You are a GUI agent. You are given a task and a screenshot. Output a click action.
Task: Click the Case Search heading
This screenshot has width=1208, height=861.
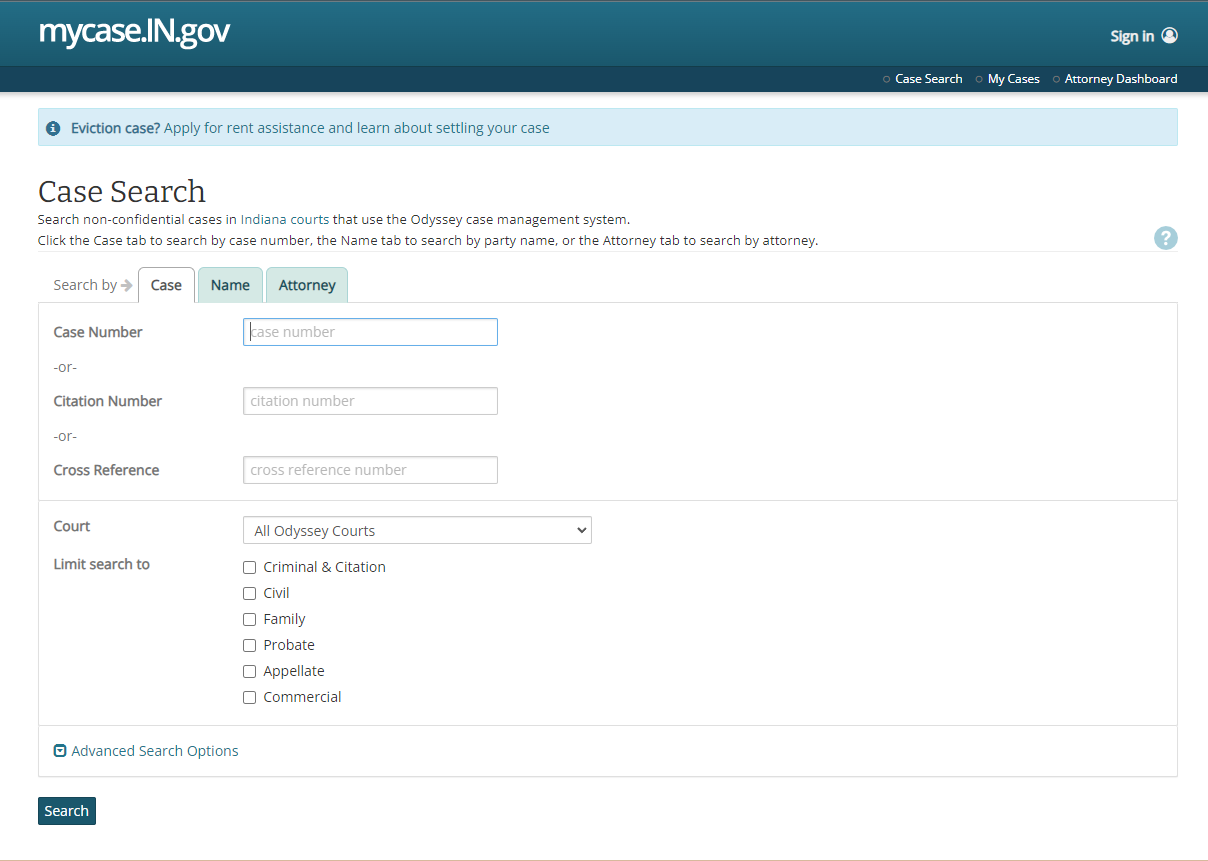pyautogui.click(x=122, y=191)
